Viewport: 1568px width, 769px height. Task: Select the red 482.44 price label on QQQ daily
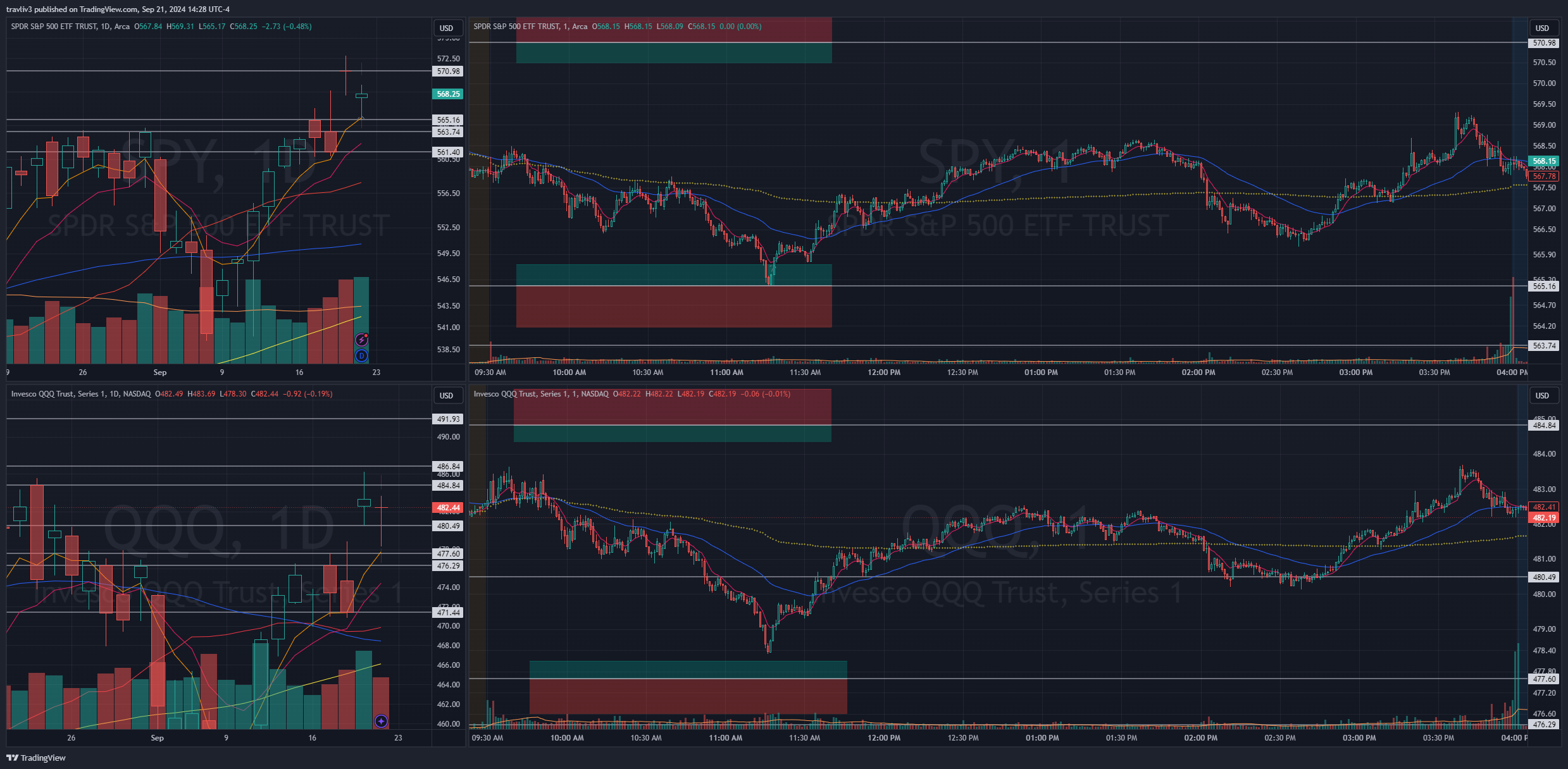pyautogui.click(x=448, y=508)
